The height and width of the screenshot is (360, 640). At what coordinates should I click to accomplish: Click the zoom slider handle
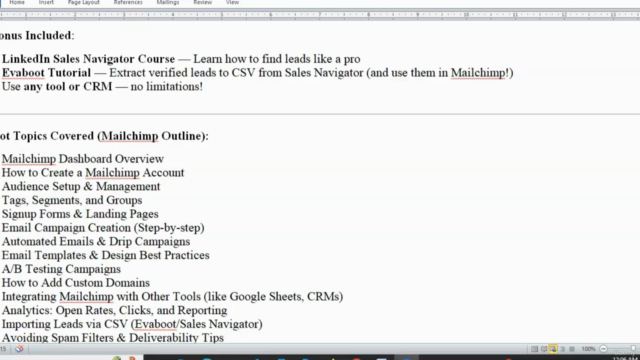[x=633, y=349]
